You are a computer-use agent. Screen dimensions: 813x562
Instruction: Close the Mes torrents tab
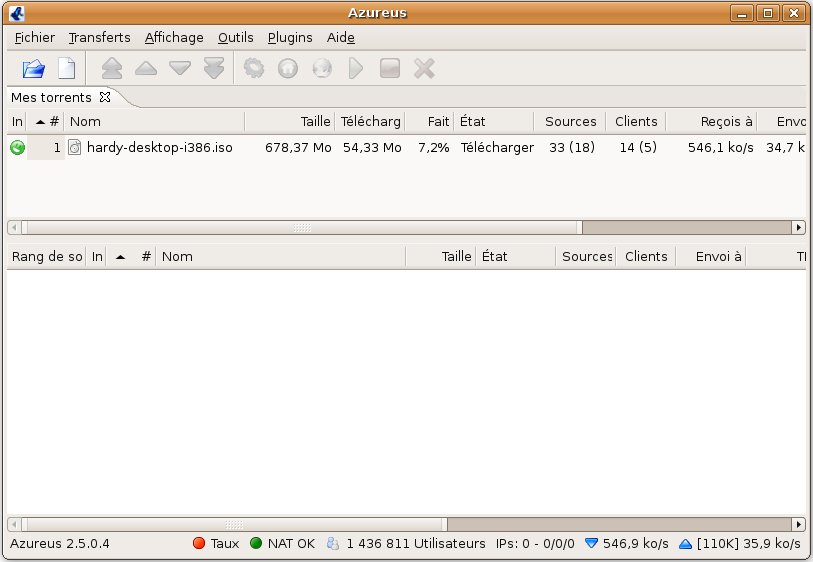point(105,97)
